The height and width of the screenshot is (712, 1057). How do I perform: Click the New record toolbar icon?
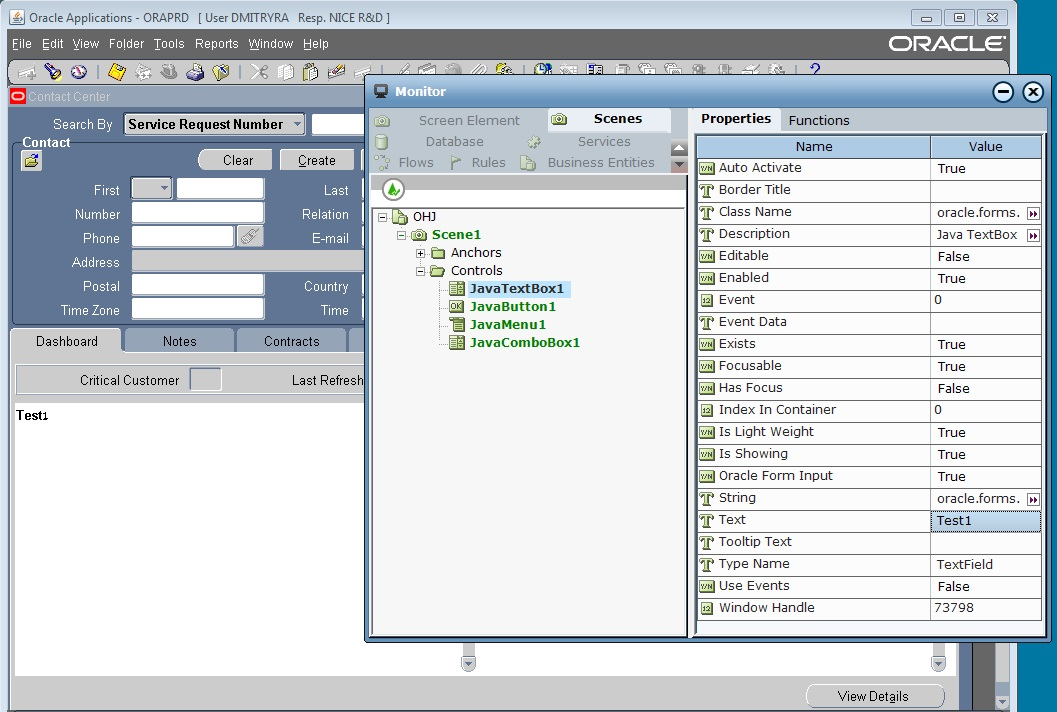27,71
